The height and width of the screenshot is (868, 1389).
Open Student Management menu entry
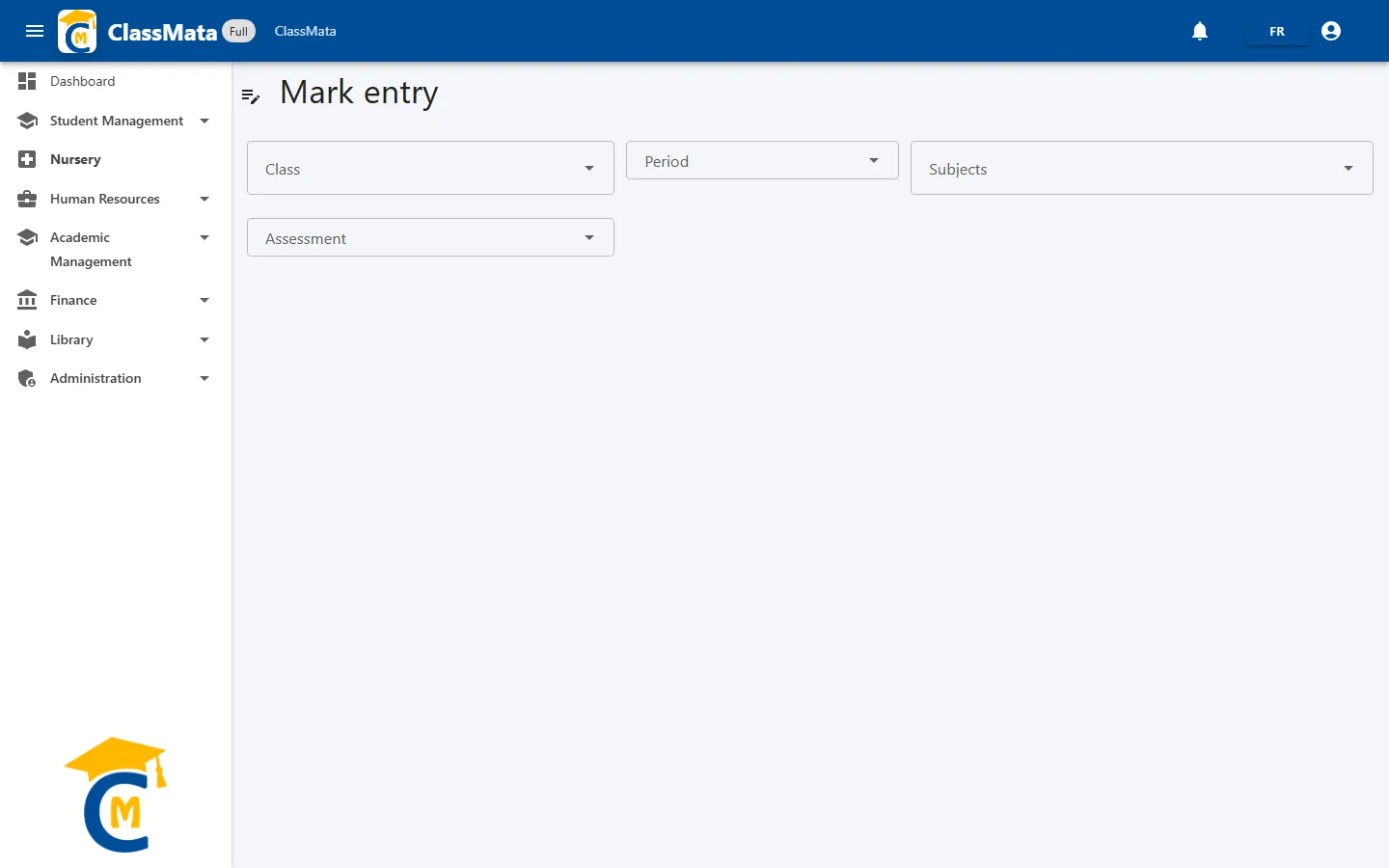[116, 121]
